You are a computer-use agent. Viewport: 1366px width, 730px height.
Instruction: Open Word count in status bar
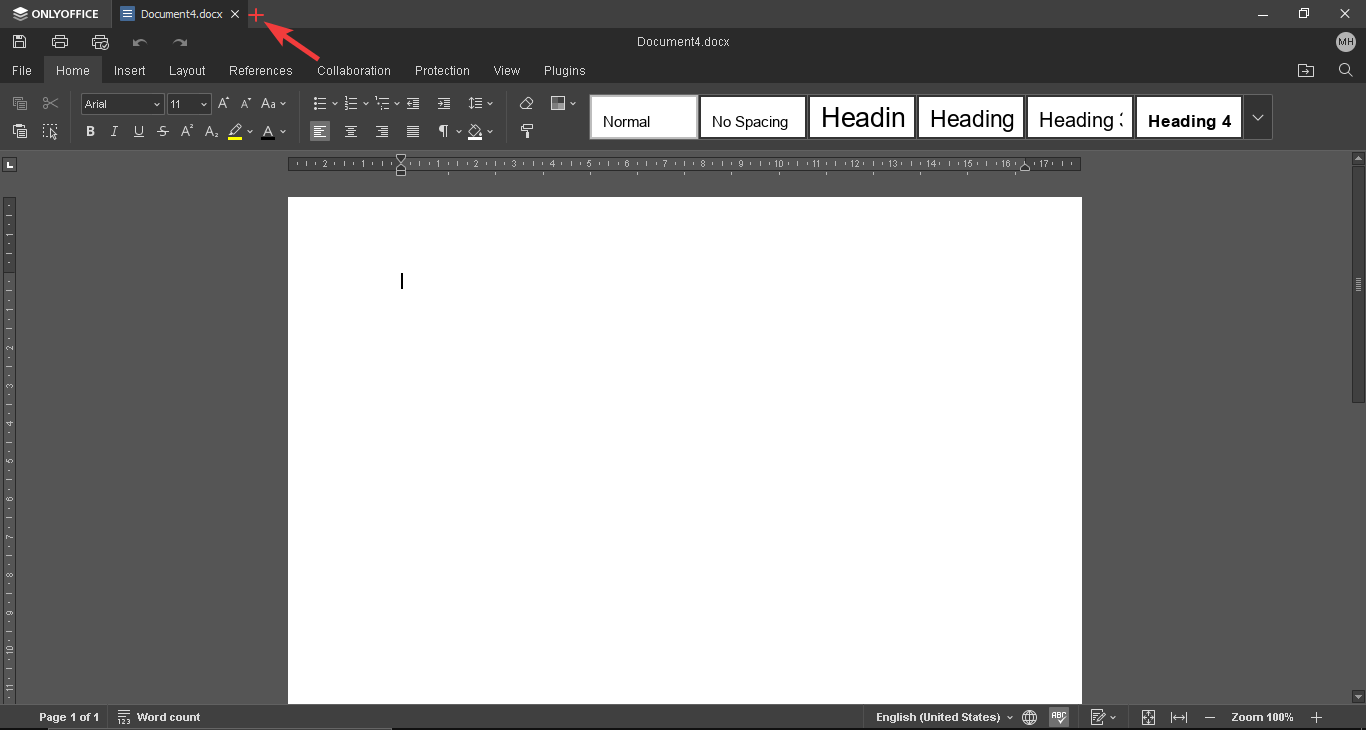point(159,717)
